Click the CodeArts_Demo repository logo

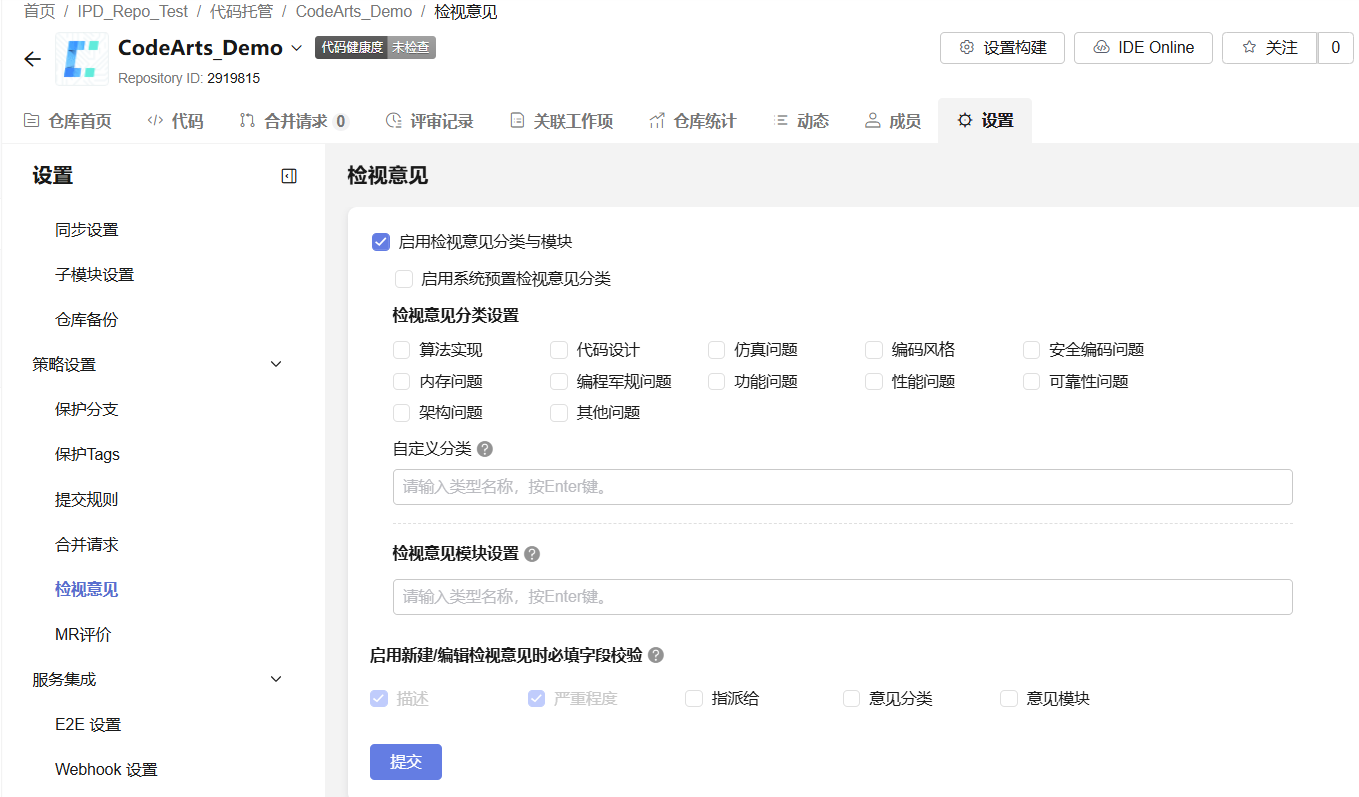tap(82, 58)
